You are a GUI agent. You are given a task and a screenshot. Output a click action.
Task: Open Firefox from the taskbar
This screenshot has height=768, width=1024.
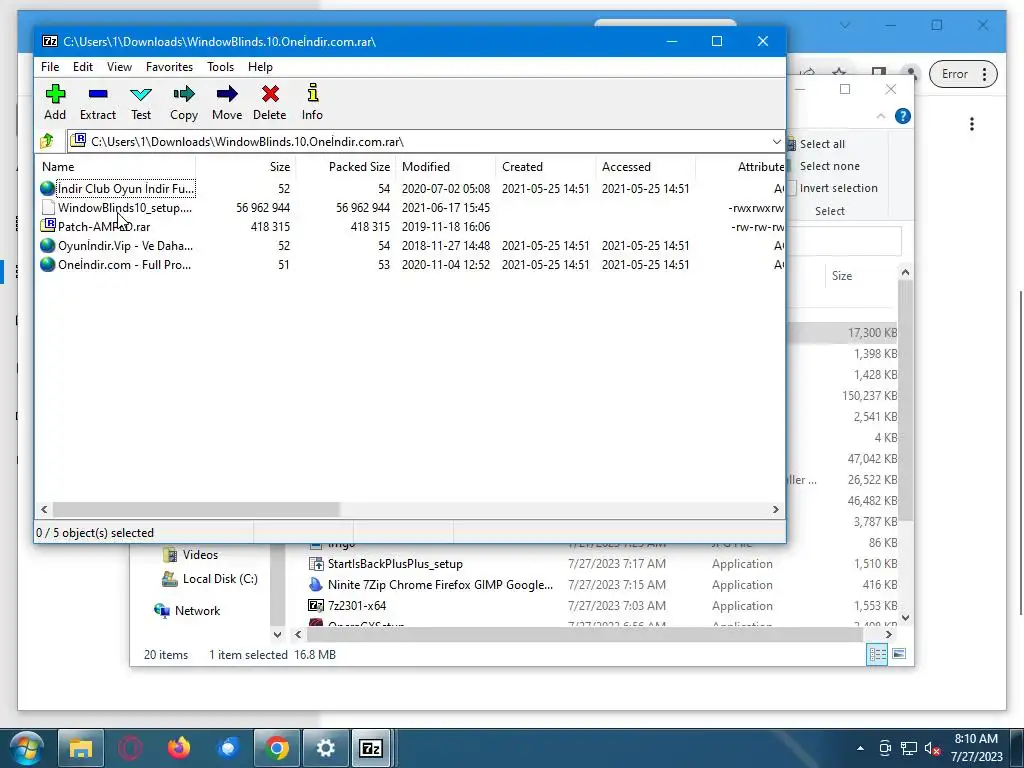[x=179, y=748]
